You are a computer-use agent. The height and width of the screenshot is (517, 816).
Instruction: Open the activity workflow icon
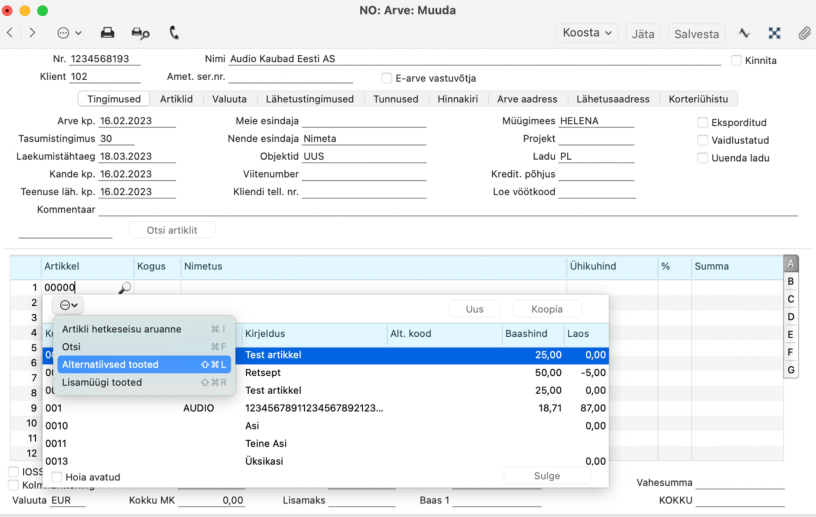coord(744,33)
